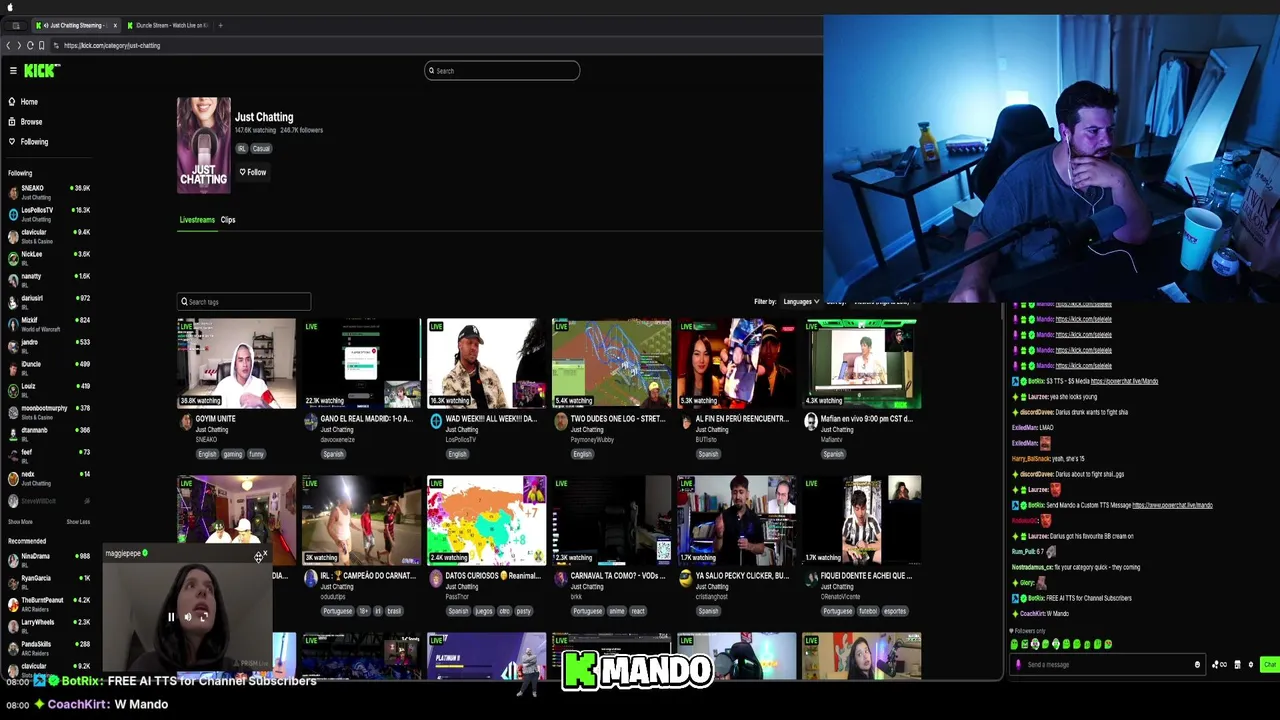This screenshot has width=1280, height=720.
Task: Open the Apple menu
Action: point(10,7)
